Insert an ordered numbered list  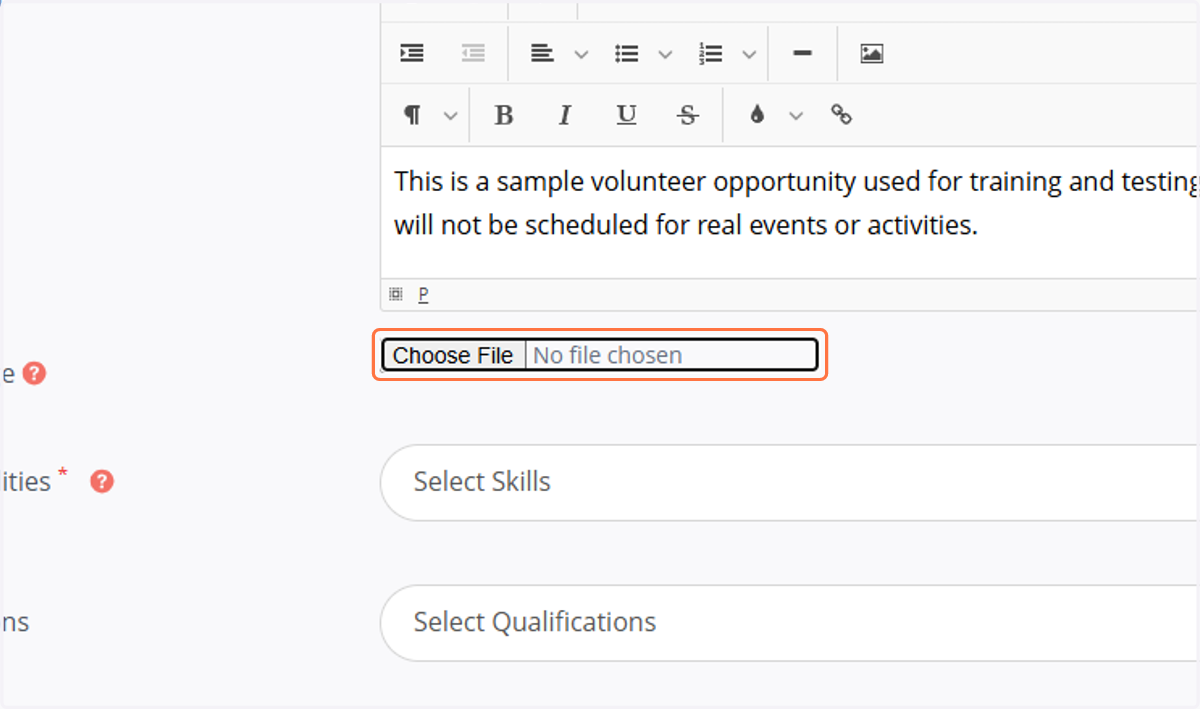click(711, 54)
